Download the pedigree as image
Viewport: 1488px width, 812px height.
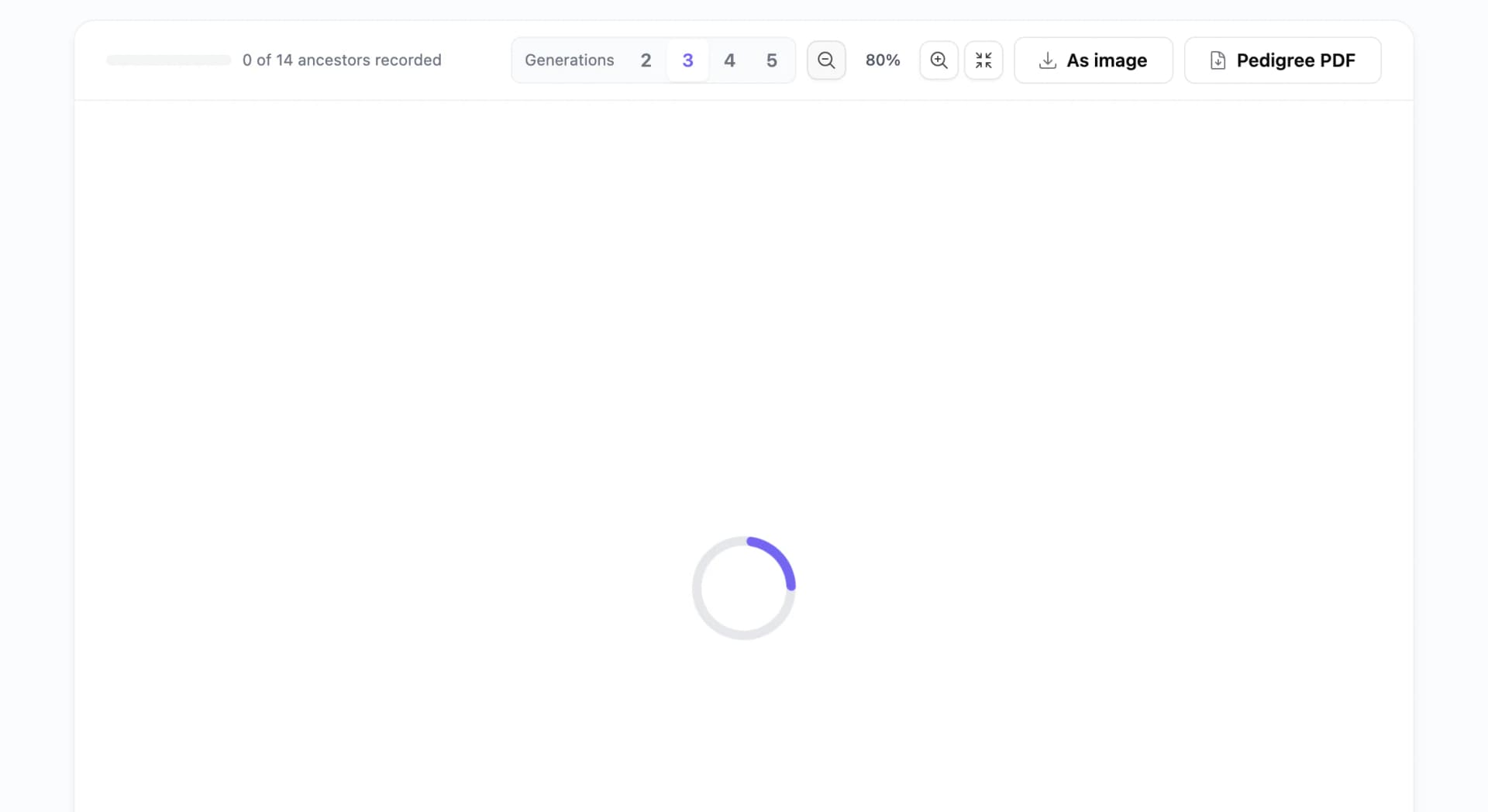pyautogui.click(x=1094, y=60)
